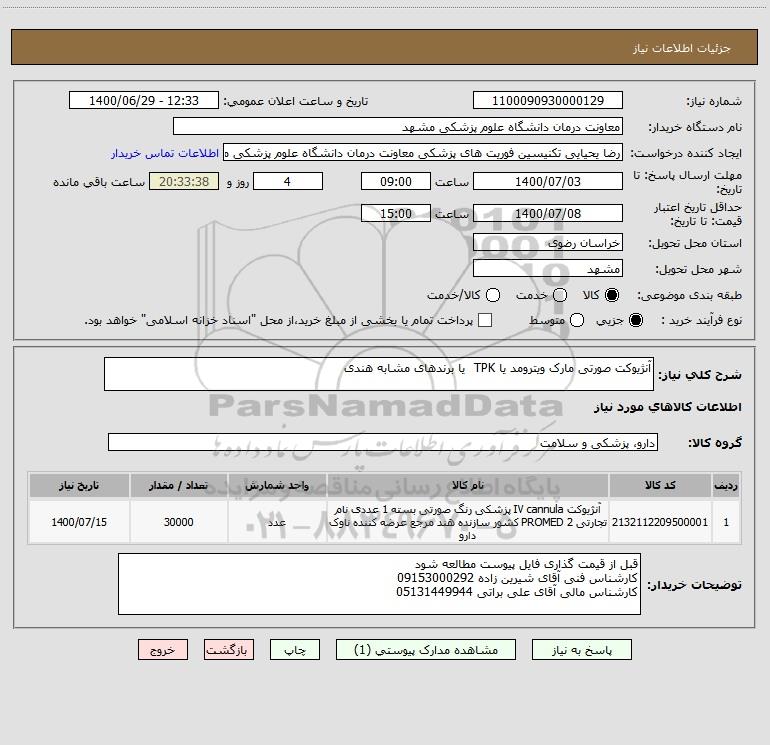
Task: Click the quantity cell 30000
Action: pos(178,522)
